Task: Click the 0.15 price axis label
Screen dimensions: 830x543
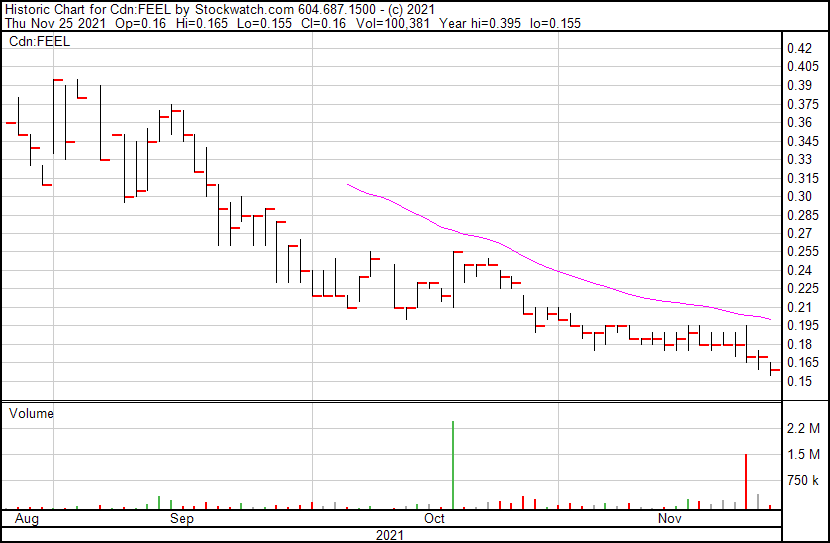Action: (x=799, y=381)
